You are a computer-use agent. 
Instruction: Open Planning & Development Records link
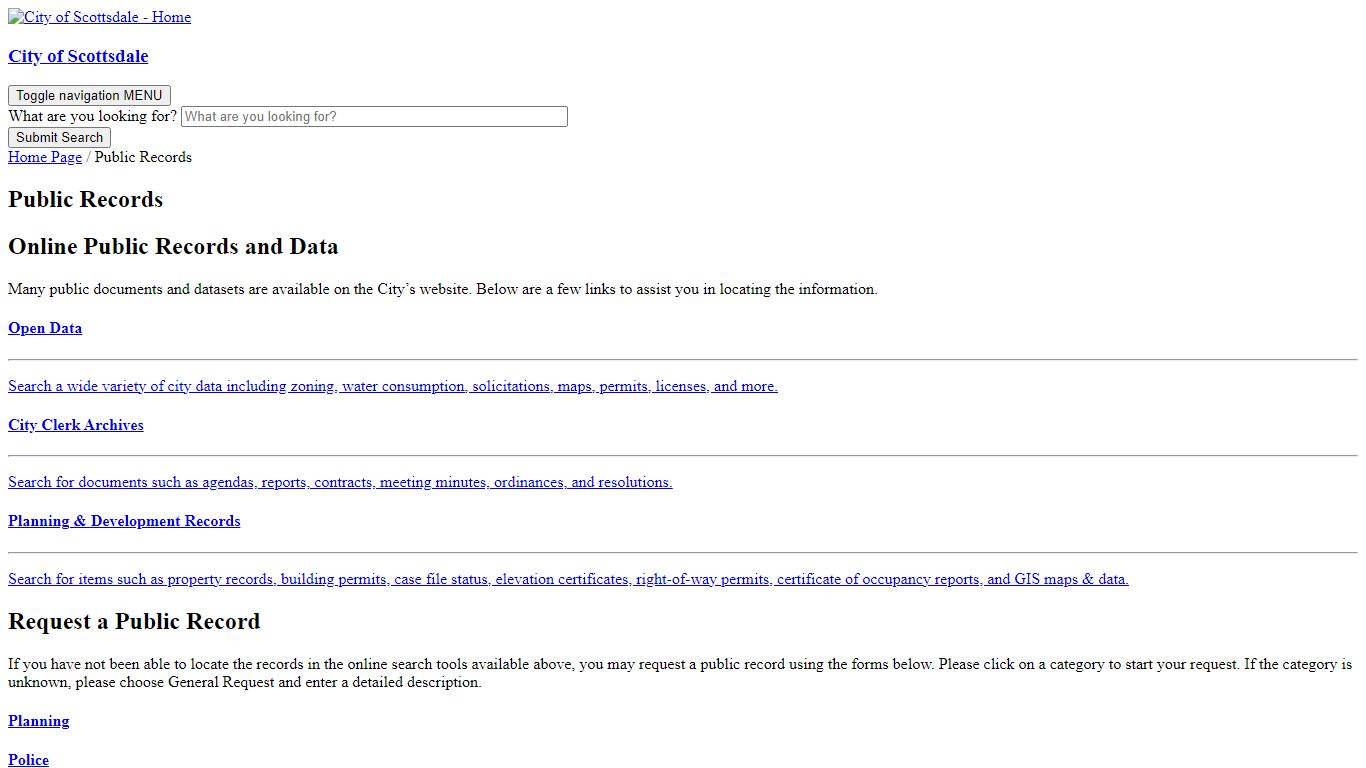(124, 521)
